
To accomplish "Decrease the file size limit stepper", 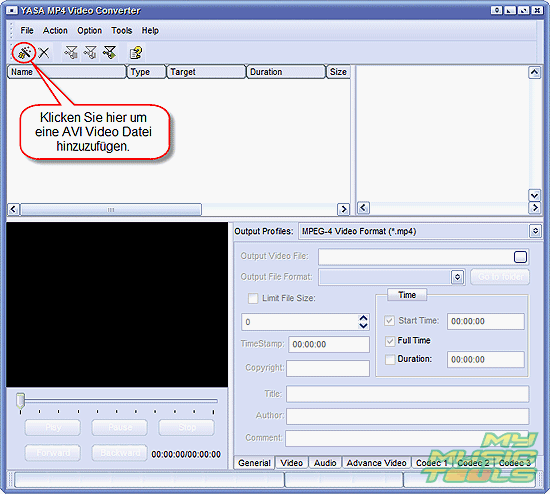I will [x=363, y=326].
